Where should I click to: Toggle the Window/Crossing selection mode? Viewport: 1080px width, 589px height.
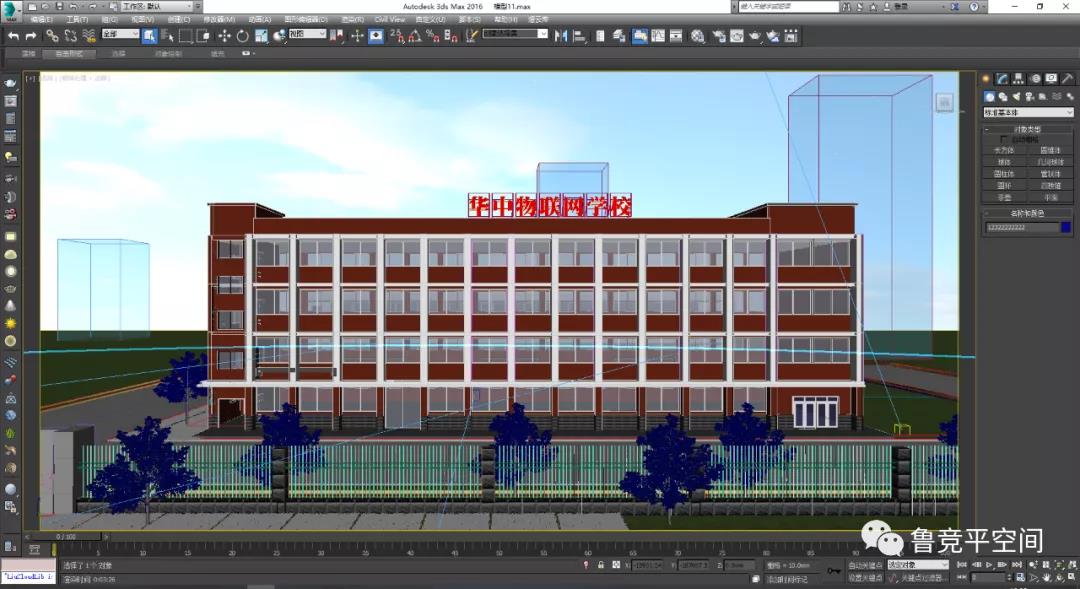[x=204, y=36]
